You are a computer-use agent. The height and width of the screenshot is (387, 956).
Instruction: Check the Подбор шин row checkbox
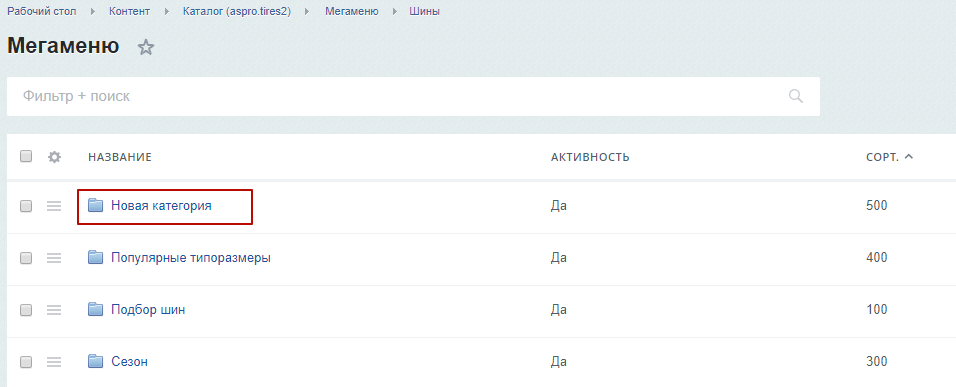tap(26, 310)
